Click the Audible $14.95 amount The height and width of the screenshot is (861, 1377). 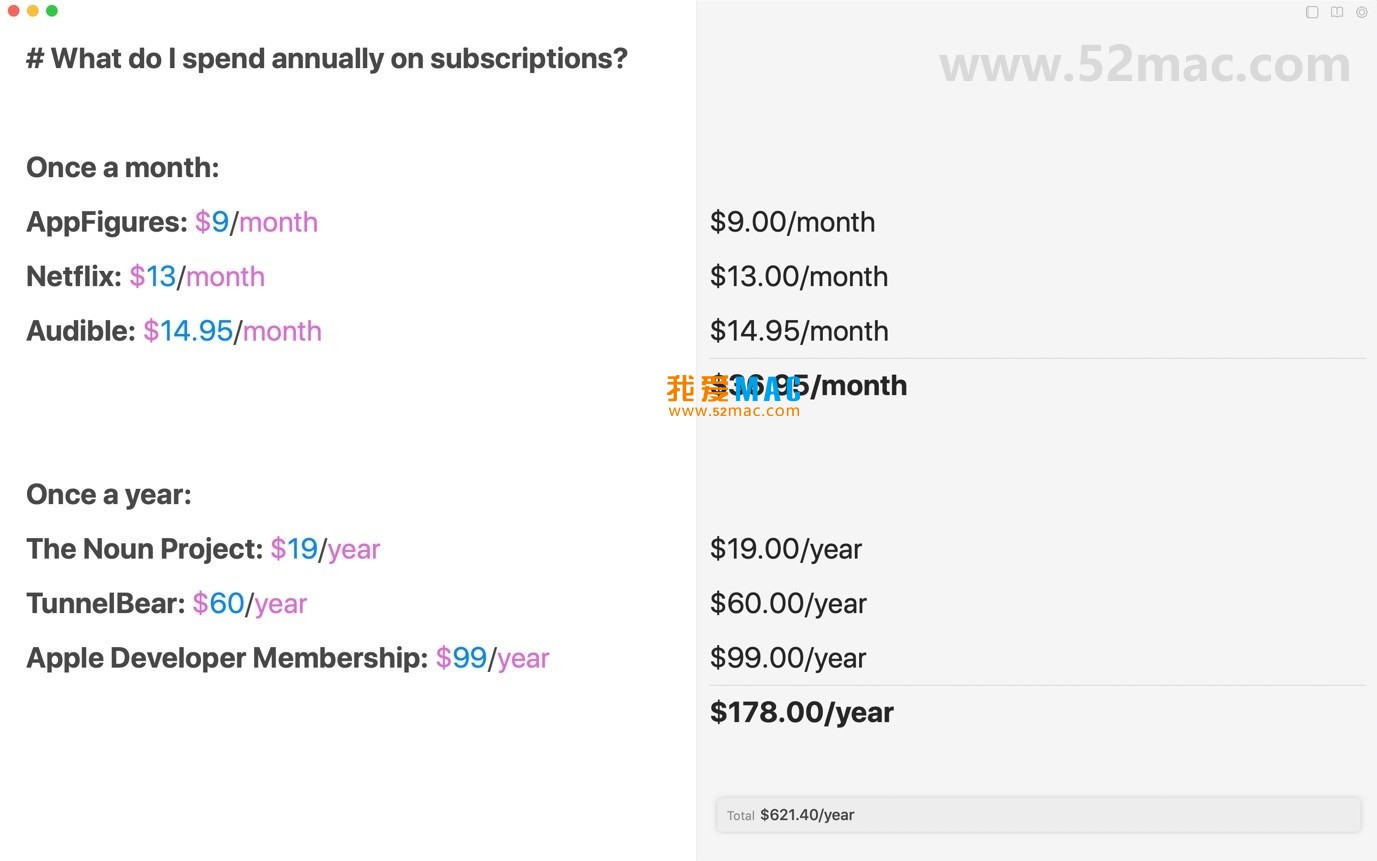196,331
